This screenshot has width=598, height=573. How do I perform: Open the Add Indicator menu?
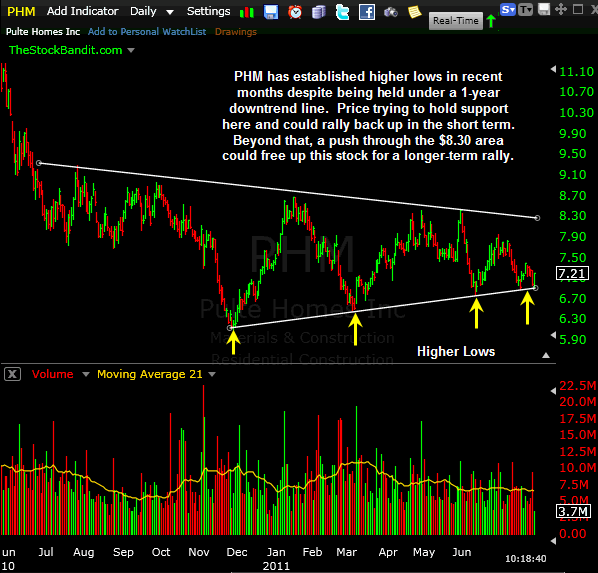(x=83, y=11)
